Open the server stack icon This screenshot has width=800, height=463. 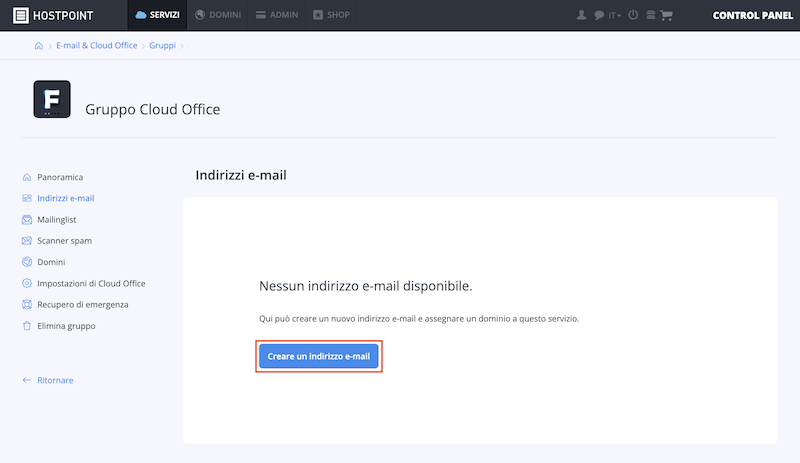[x=651, y=15]
